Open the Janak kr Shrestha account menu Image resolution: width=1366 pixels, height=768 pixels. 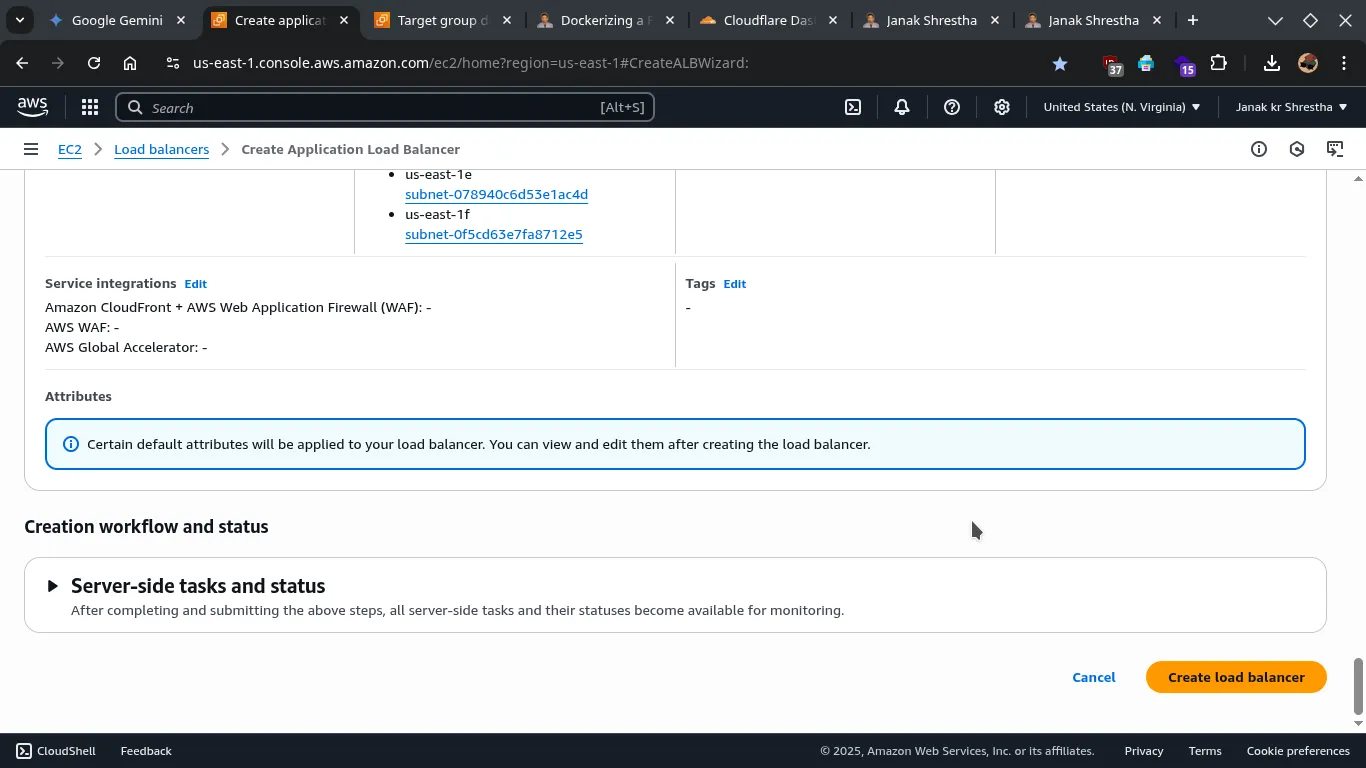click(x=1291, y=107)
